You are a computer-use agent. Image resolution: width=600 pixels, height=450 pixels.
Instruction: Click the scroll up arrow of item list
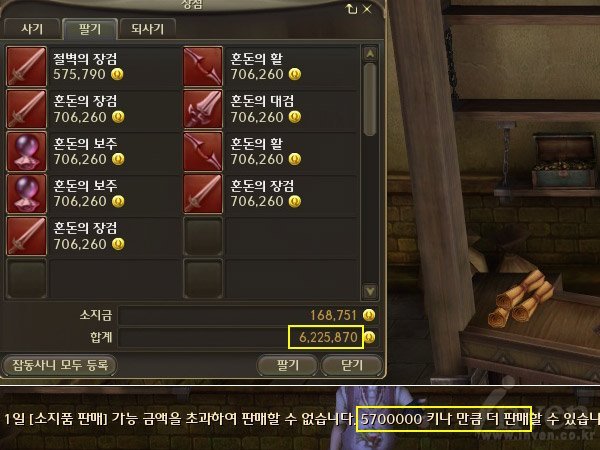click(x=370, y=54)
